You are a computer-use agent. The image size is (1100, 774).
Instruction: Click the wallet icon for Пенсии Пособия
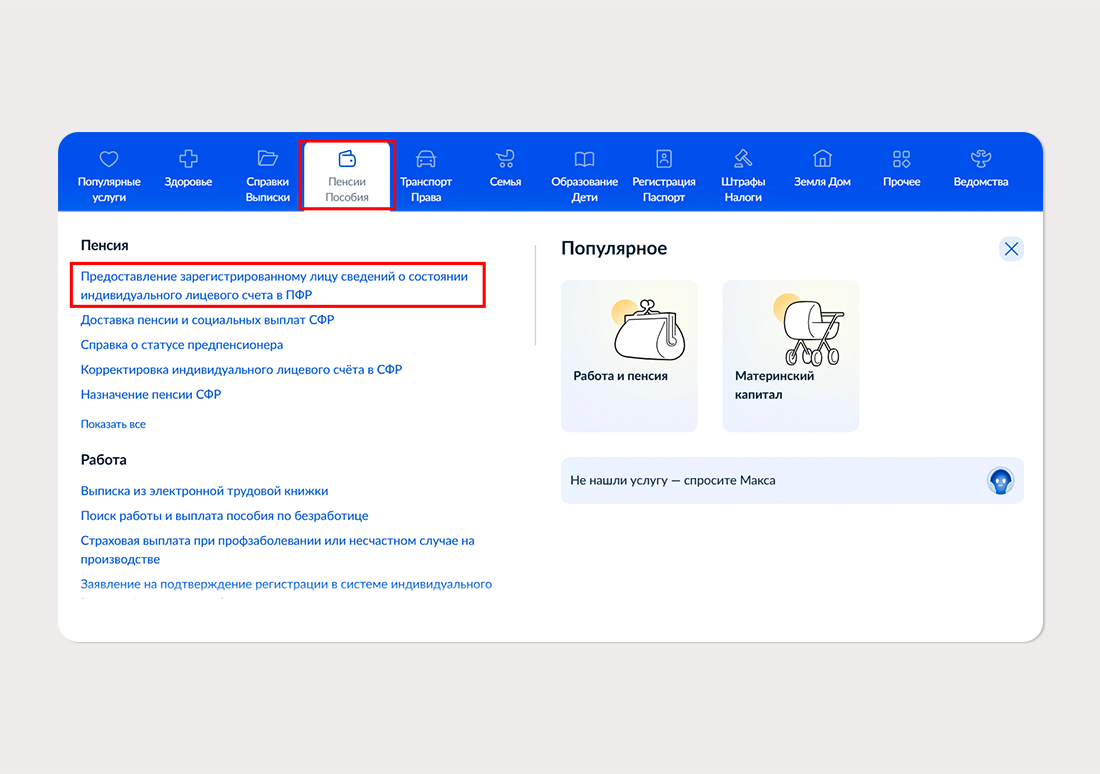point(347,159)
